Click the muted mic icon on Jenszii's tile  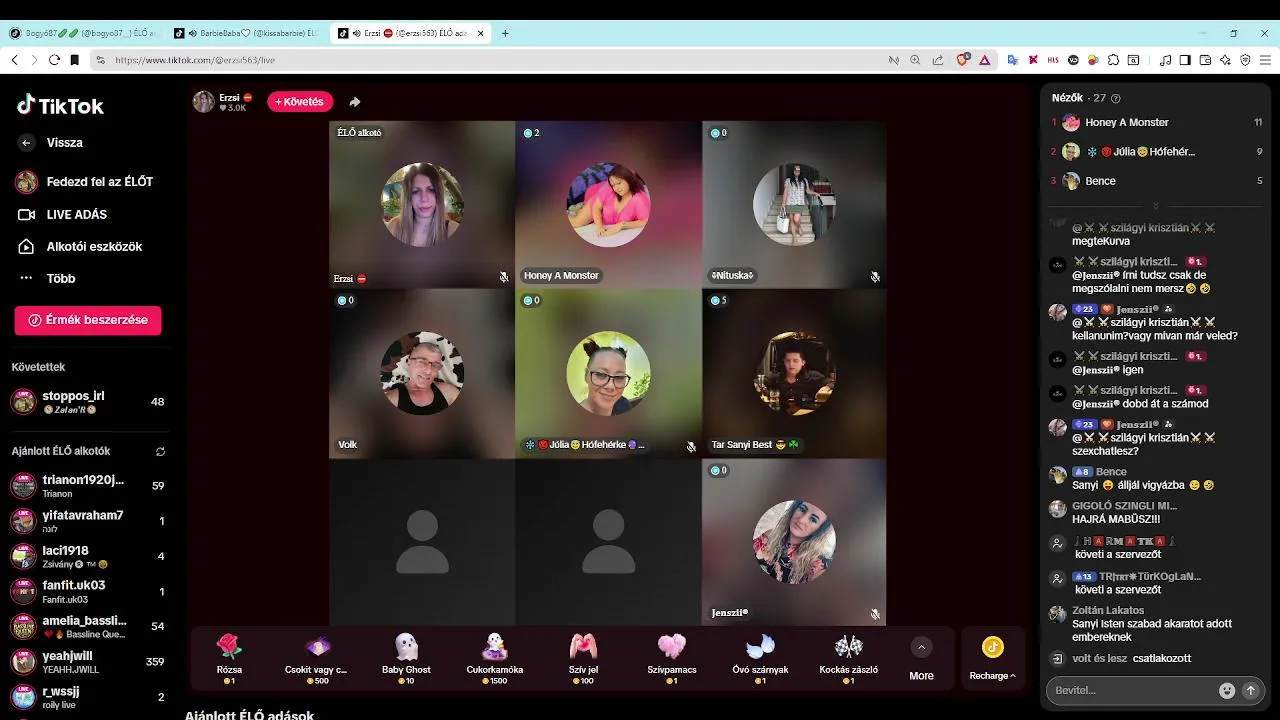[x=875, y=614]
